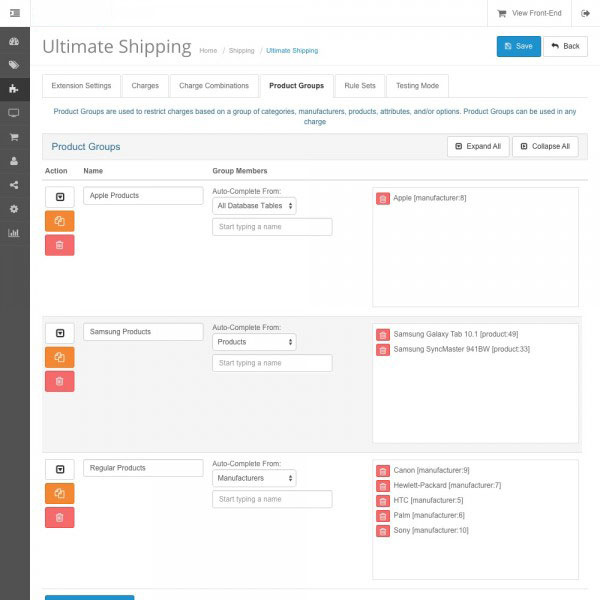Copy the Samsung Products group
600x600 pixels.
pos(59,357)
